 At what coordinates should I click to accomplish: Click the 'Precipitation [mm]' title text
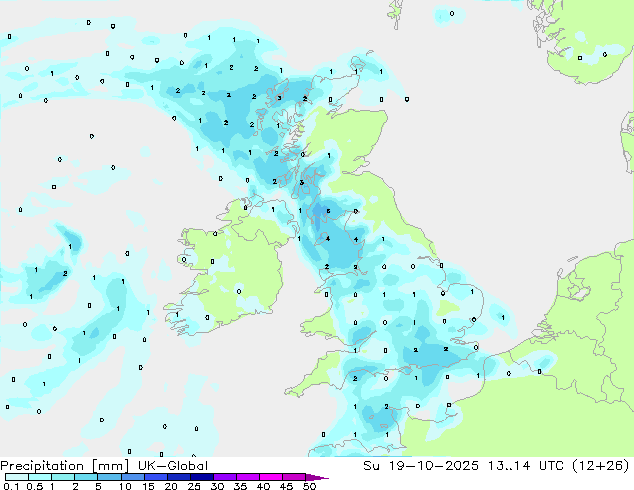point(65,466)
